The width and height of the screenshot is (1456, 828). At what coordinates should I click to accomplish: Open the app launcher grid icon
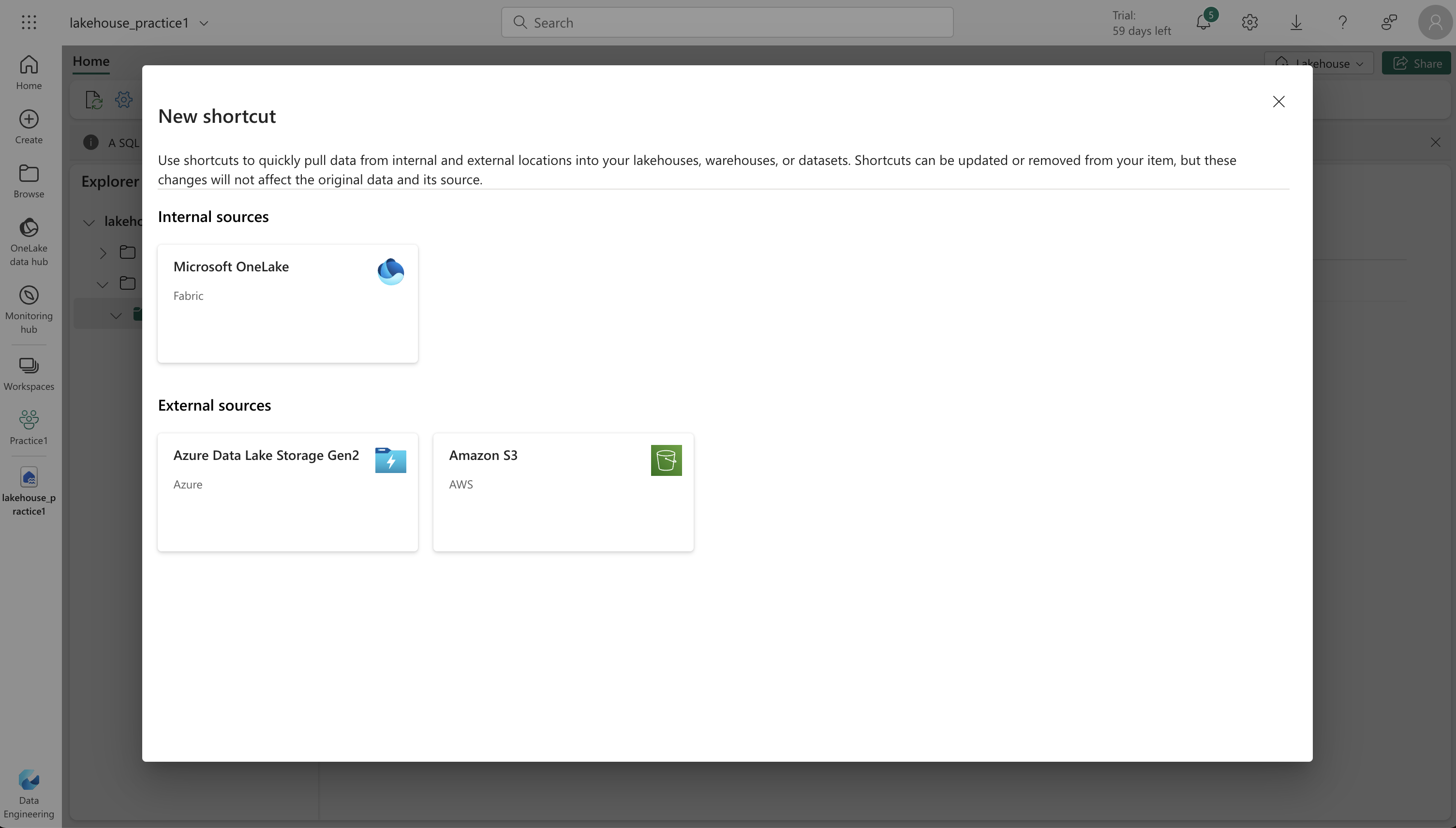[29, 22]
